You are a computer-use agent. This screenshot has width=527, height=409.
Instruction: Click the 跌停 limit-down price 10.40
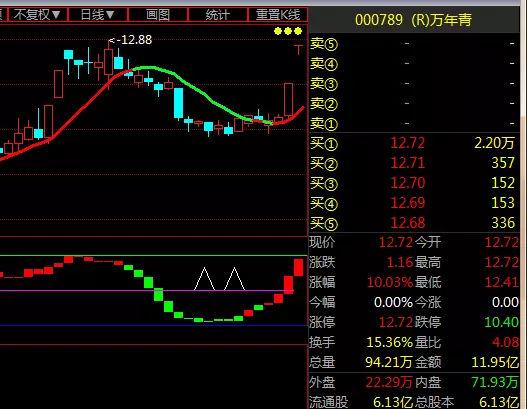501,322
